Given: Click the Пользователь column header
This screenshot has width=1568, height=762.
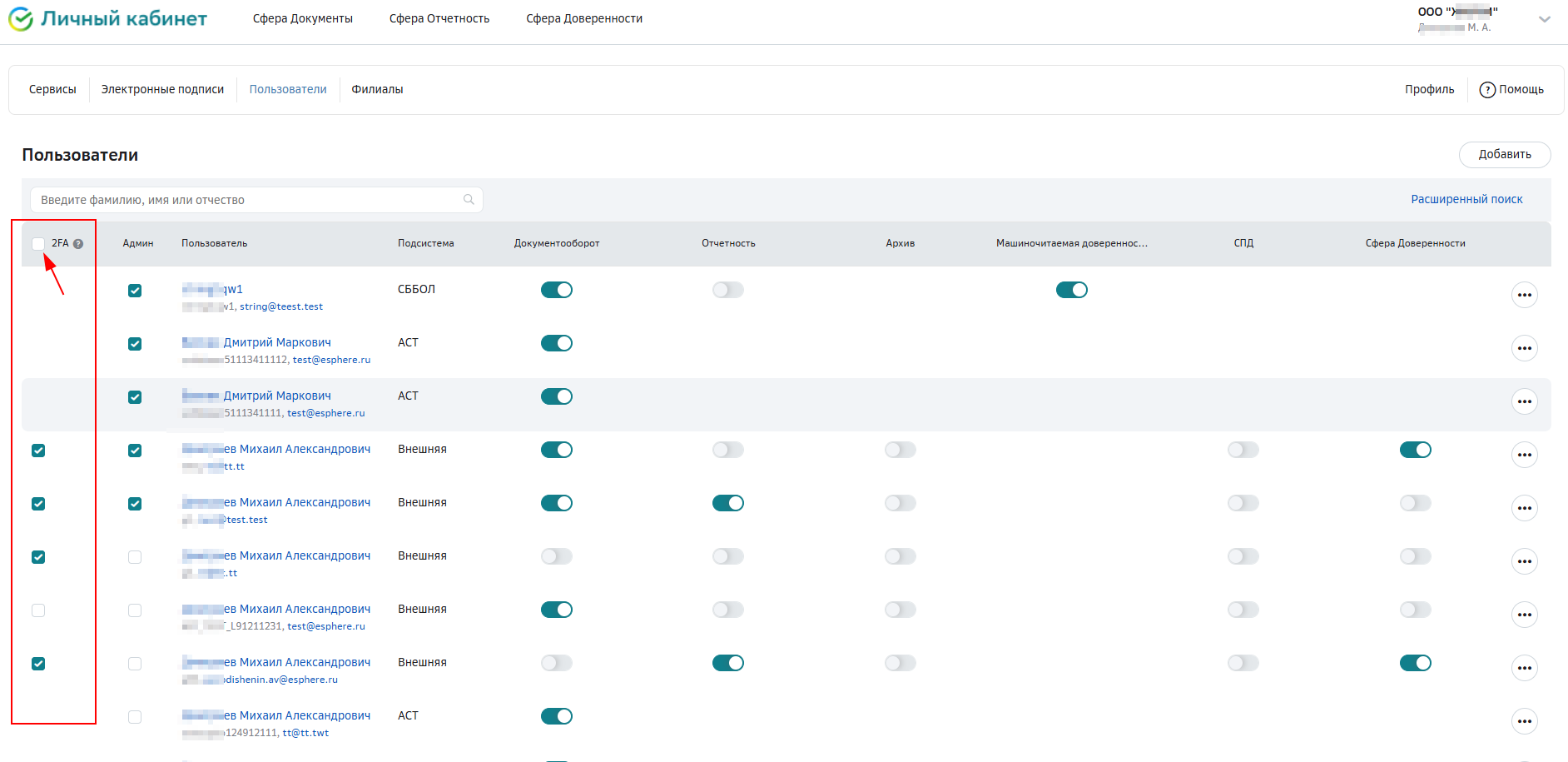Looking at the screenshot, I should pos(215,243).
